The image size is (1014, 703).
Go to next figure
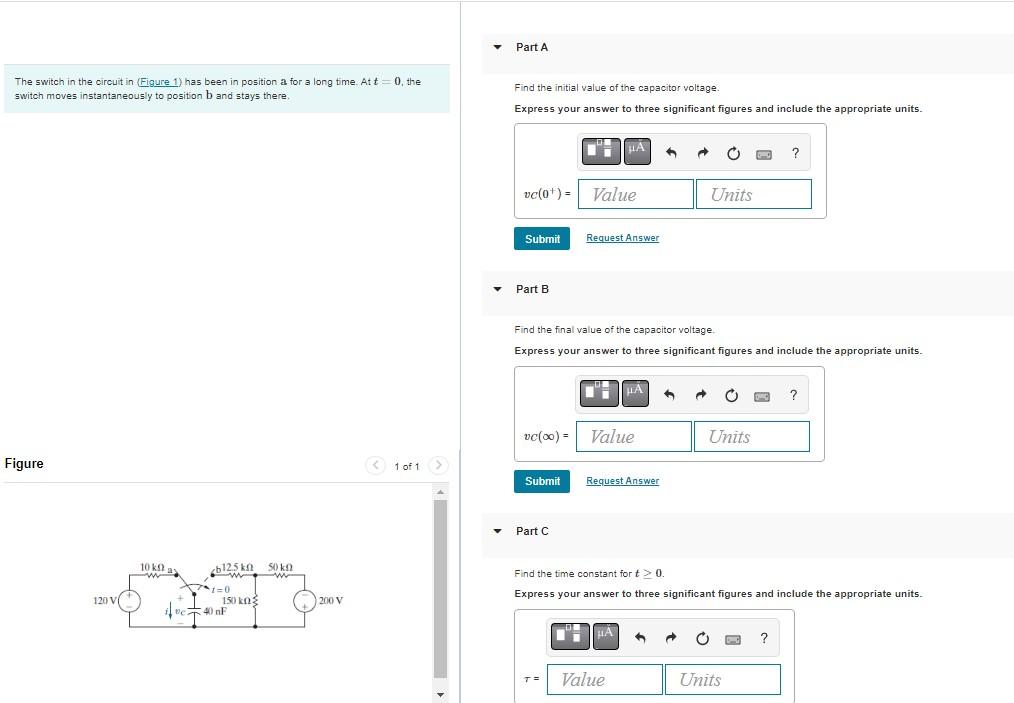(x=438, y=465)
